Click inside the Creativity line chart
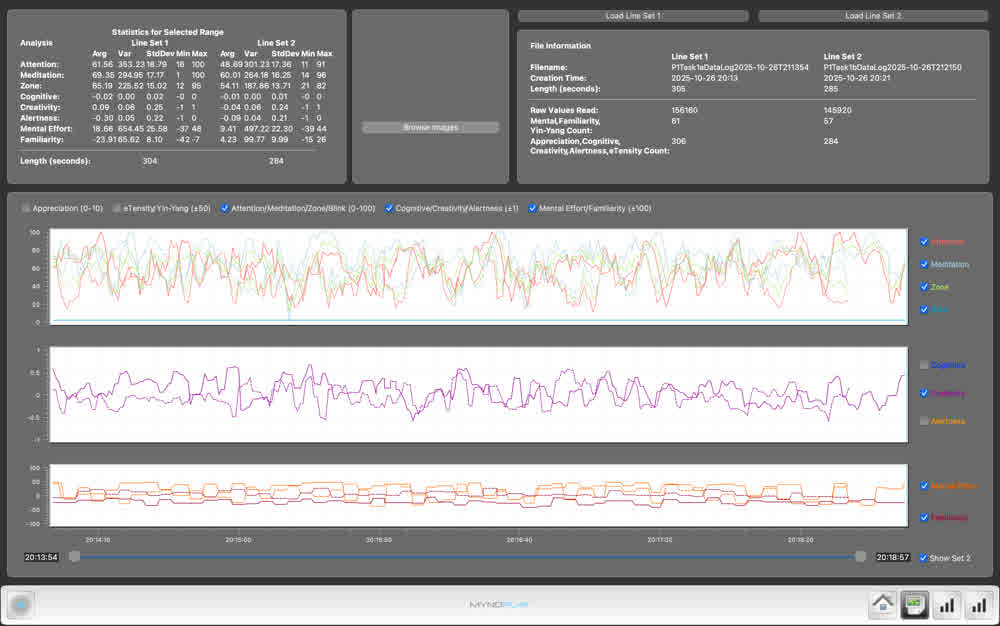 click(x=479, y=395)
